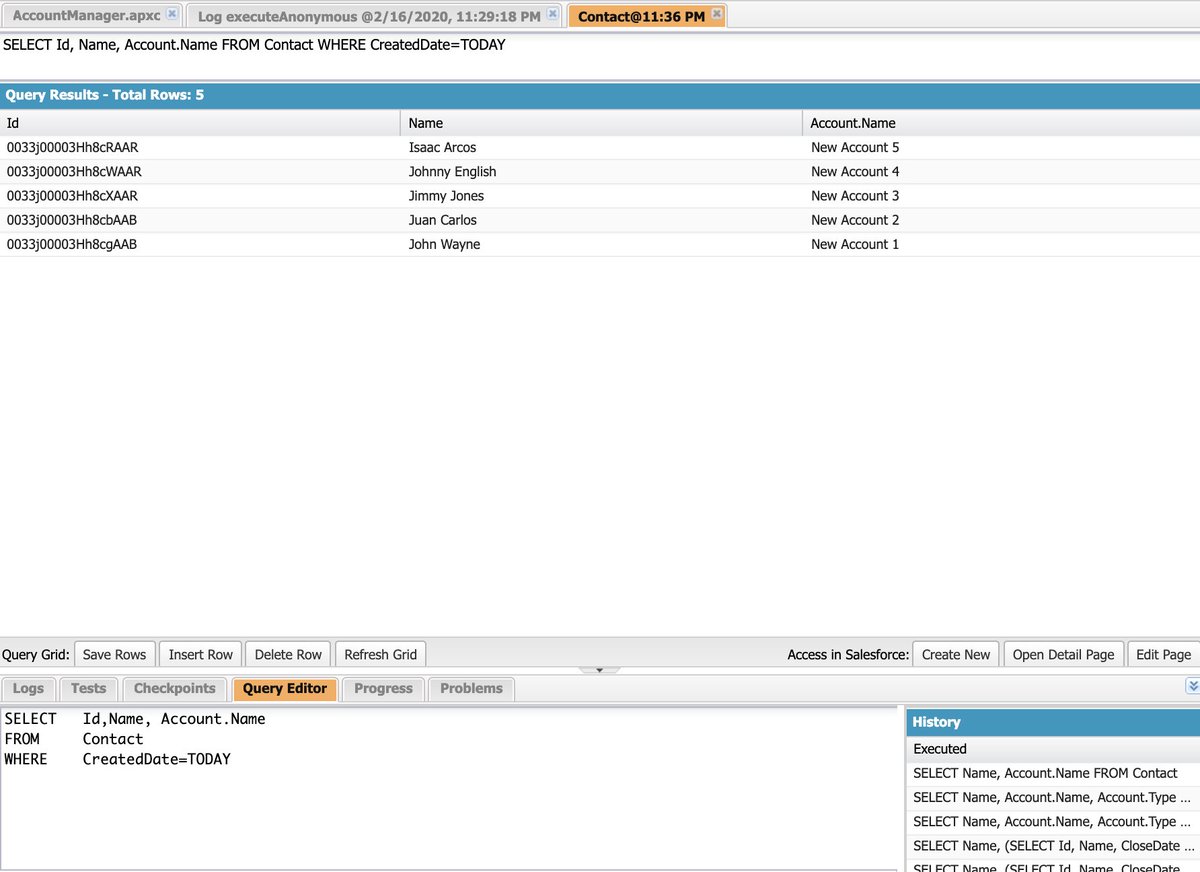Select the New Account 1 cell

click(1001, 244)
